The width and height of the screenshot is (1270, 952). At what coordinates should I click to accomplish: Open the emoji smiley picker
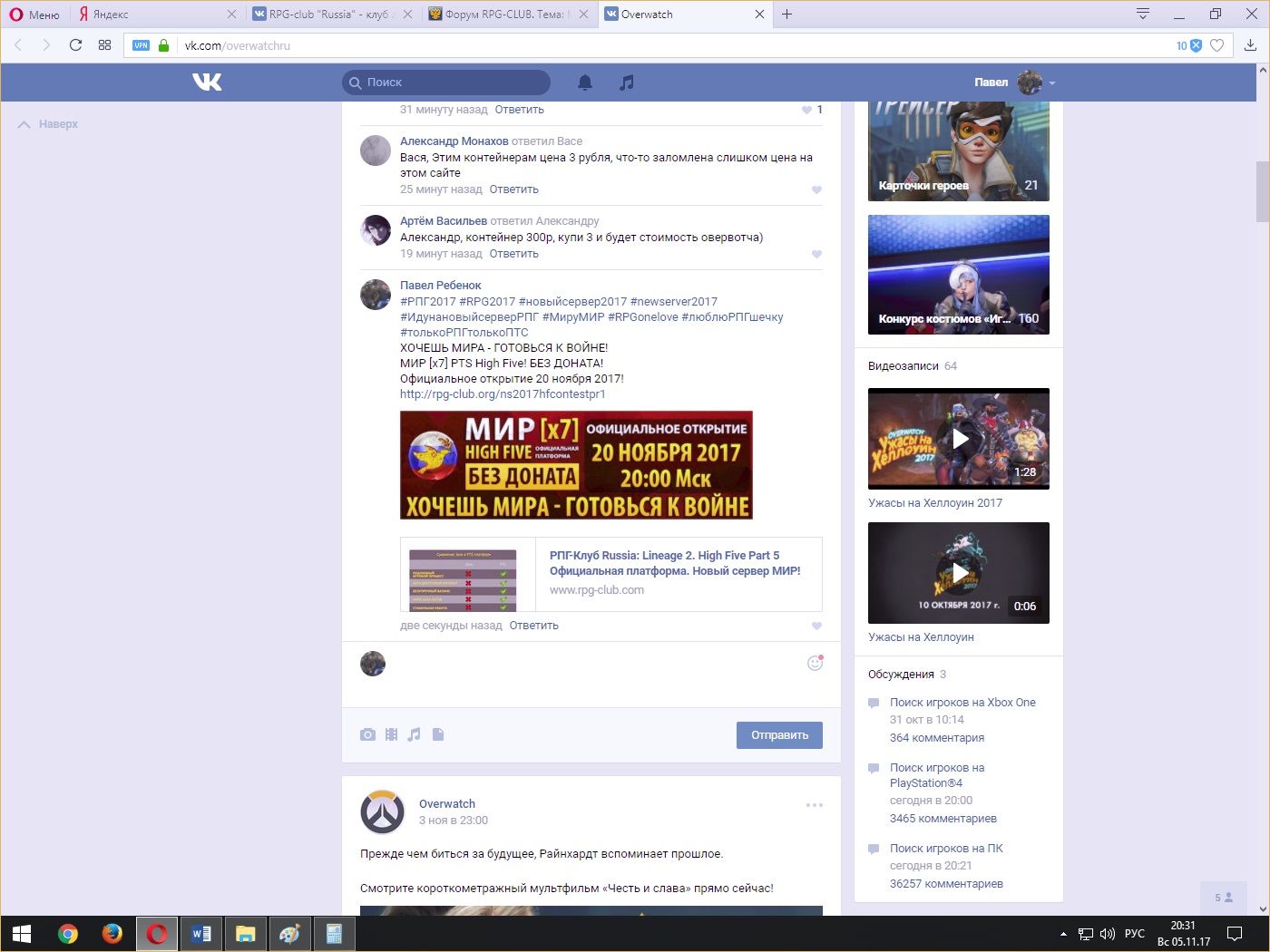pos(815,663)
